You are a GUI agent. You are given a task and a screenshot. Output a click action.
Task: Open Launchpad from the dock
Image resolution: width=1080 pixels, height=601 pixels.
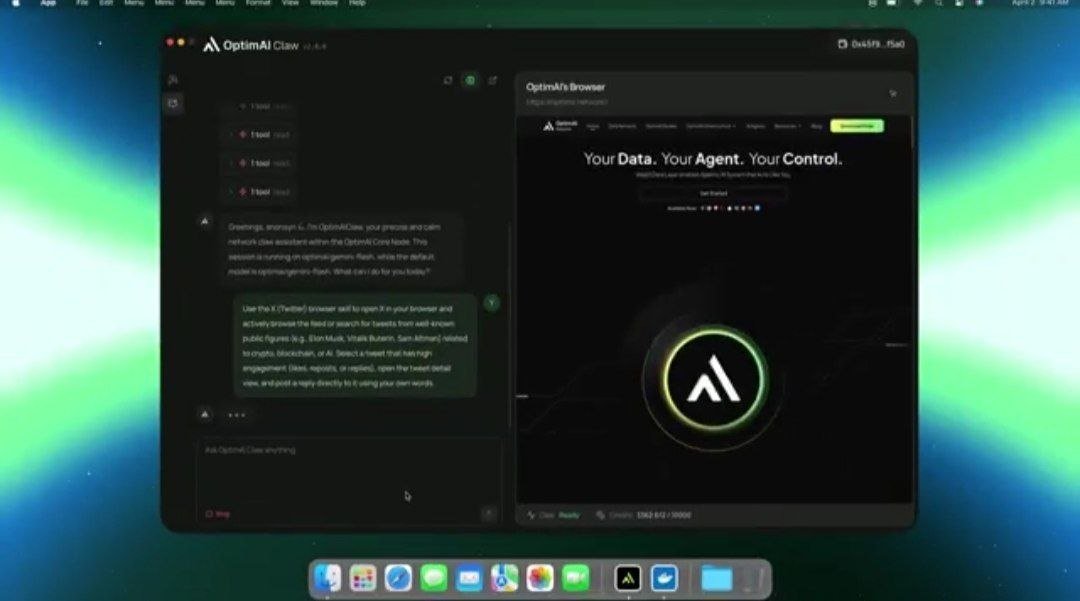[x=362, y=578]
